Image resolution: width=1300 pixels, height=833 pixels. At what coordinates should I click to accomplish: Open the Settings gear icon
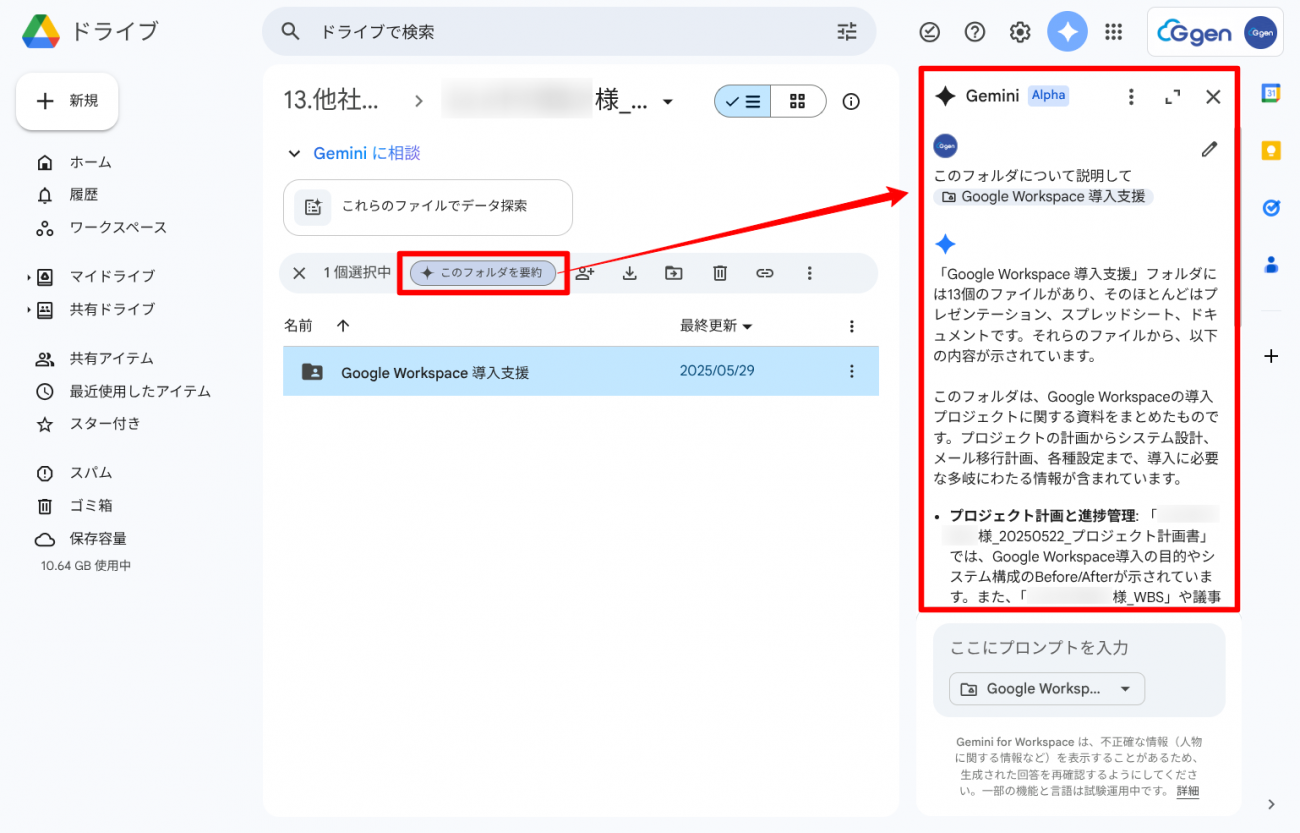coord(1020,32)
